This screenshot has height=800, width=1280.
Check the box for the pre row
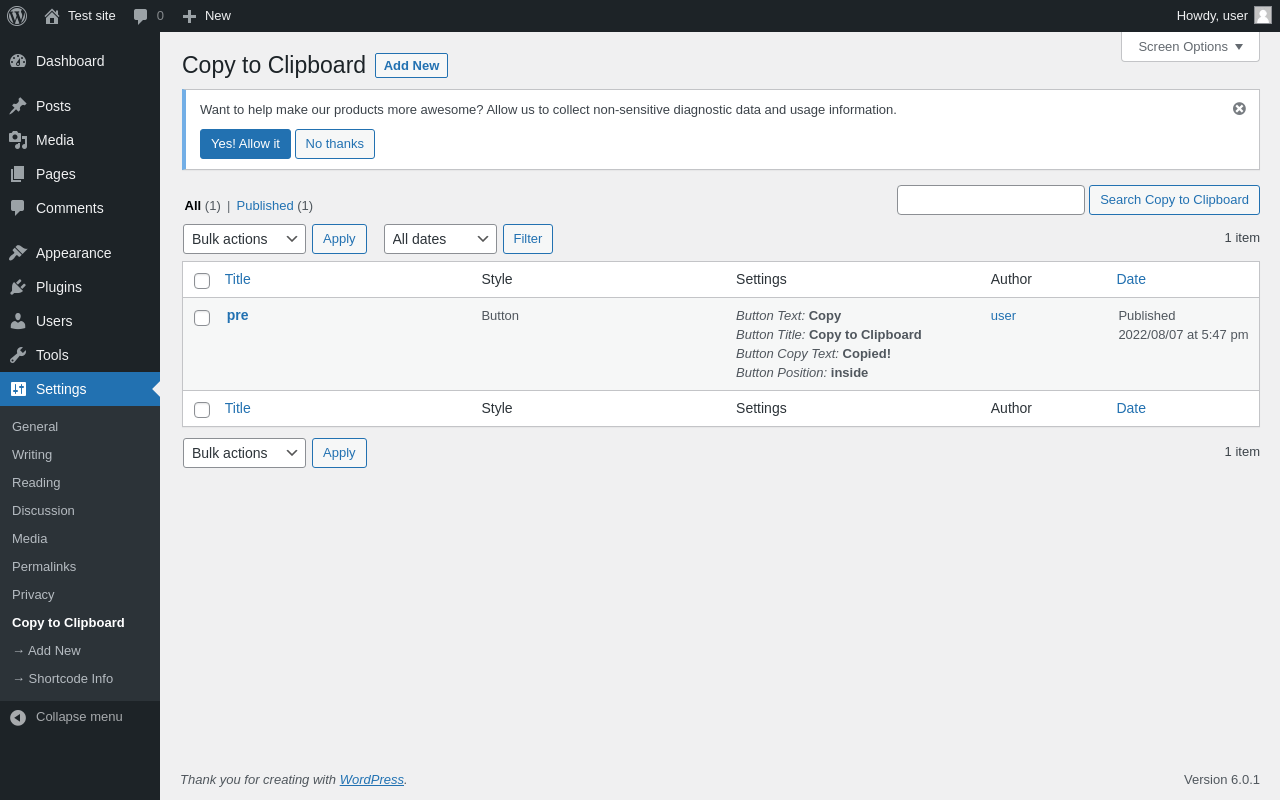coord(202,318)
